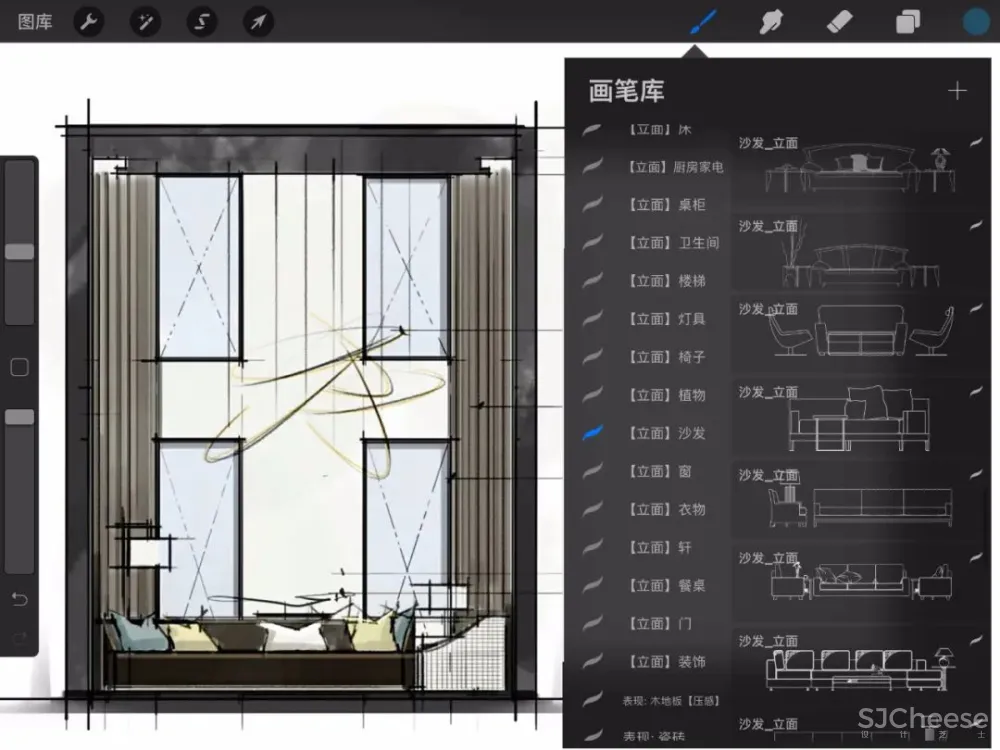Select the Transform arrow tool
This screenshot has width=1000, height=750.
(x=259, y=22)
